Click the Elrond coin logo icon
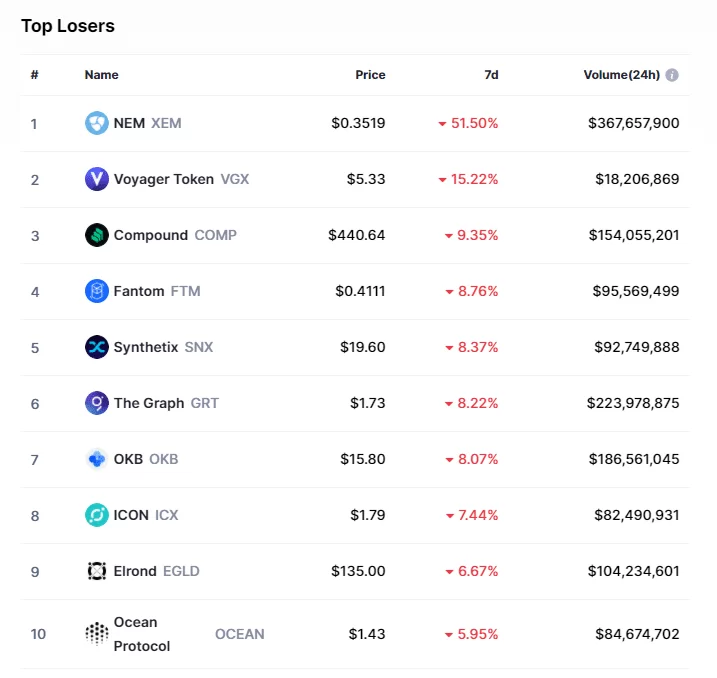Viewport: 717px width, 678px height. pyautogui.click(x=96, y=571)
